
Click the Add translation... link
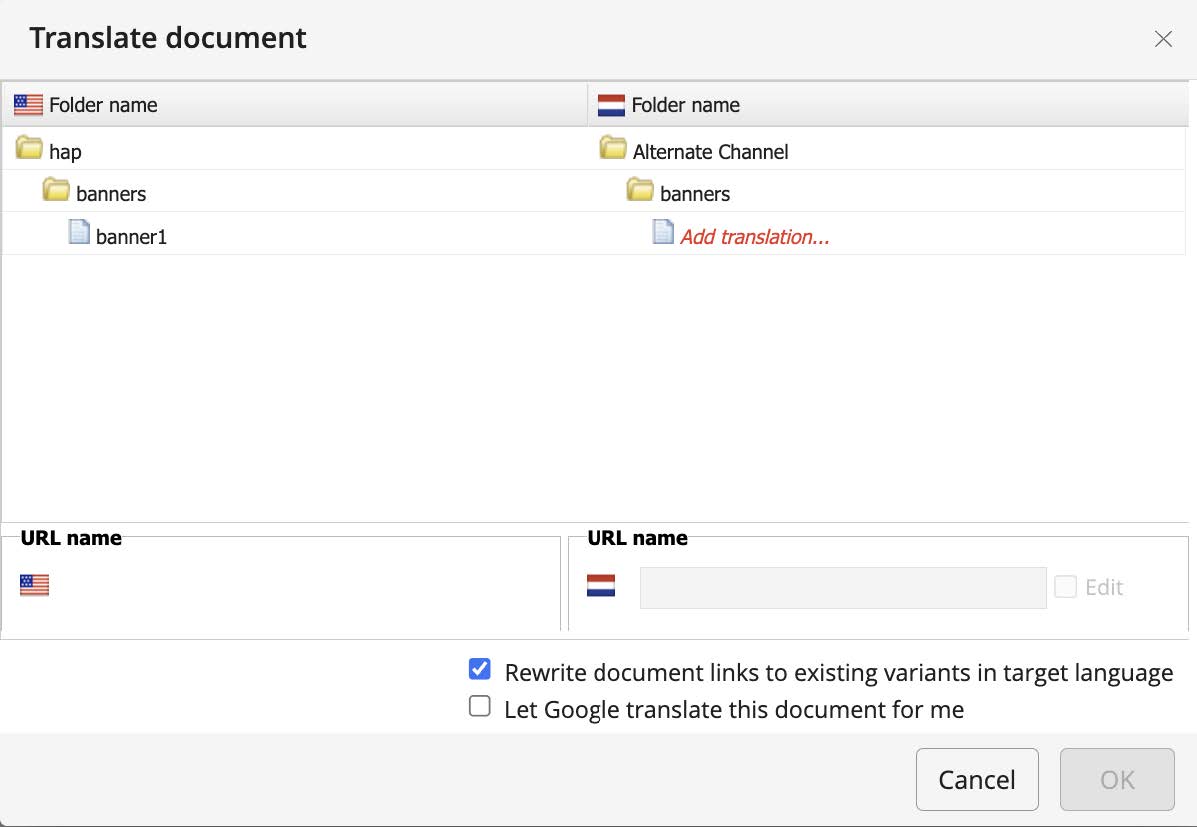point(755,237)
